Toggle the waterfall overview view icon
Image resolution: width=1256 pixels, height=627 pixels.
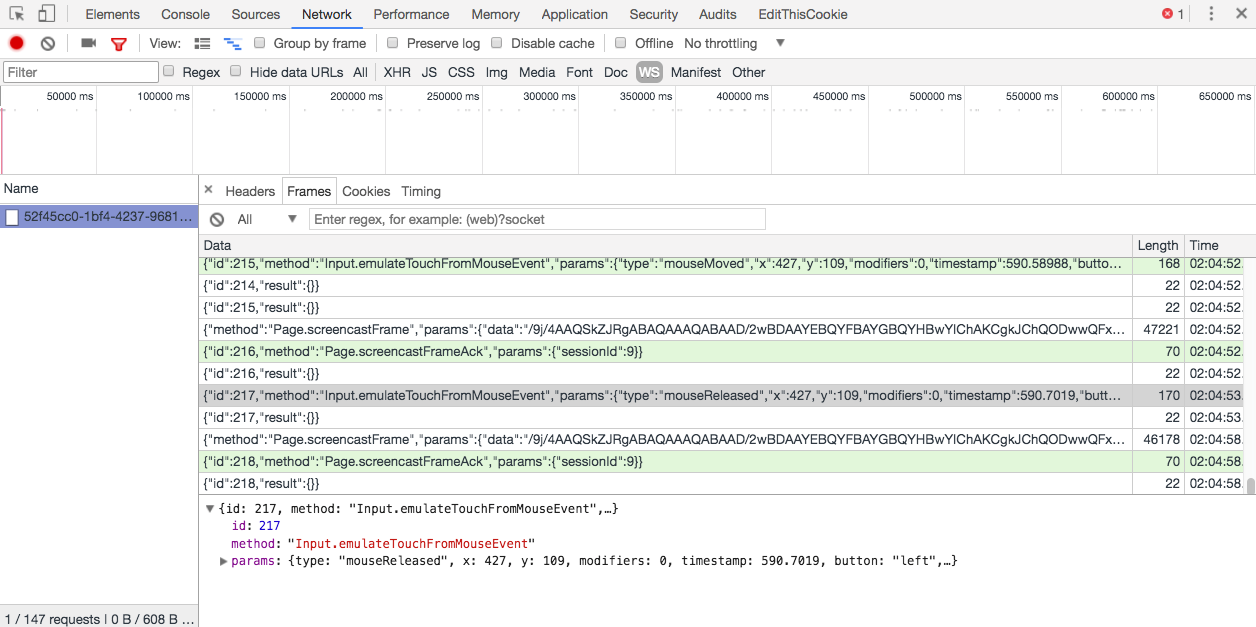tap(233, 43)
